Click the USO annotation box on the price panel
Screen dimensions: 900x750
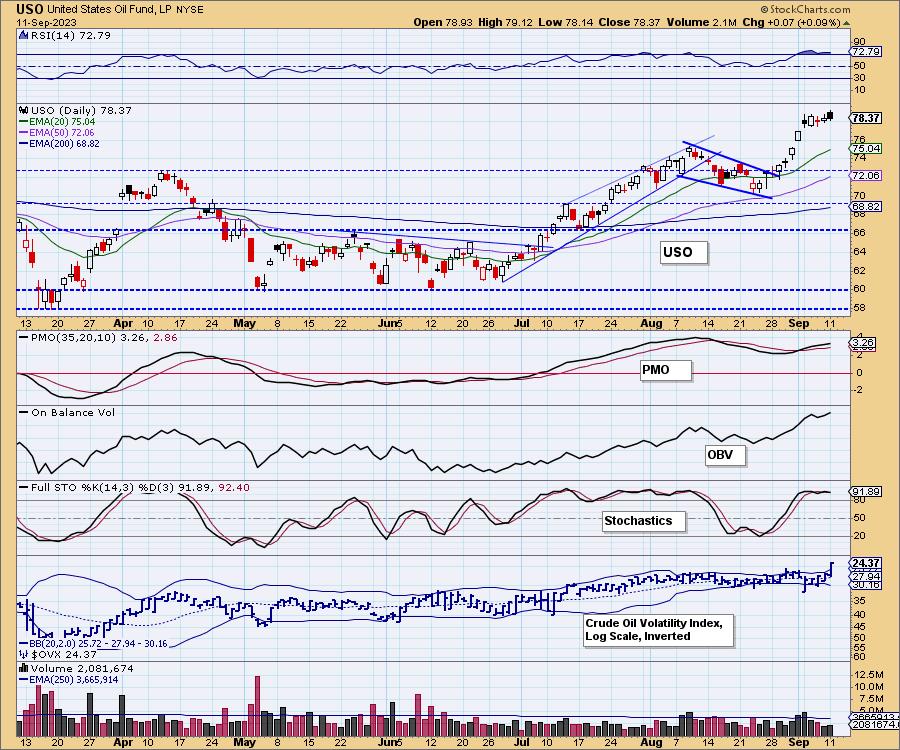tap(682, 252)
